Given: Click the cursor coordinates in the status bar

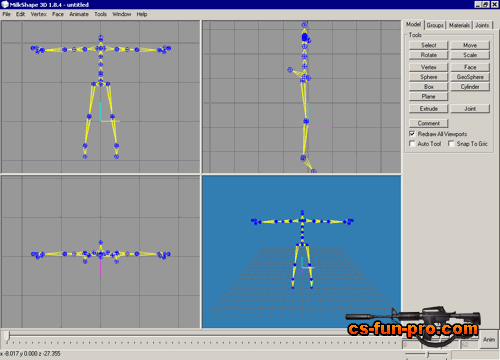Looking at the screenshot, I should [30, 354].
